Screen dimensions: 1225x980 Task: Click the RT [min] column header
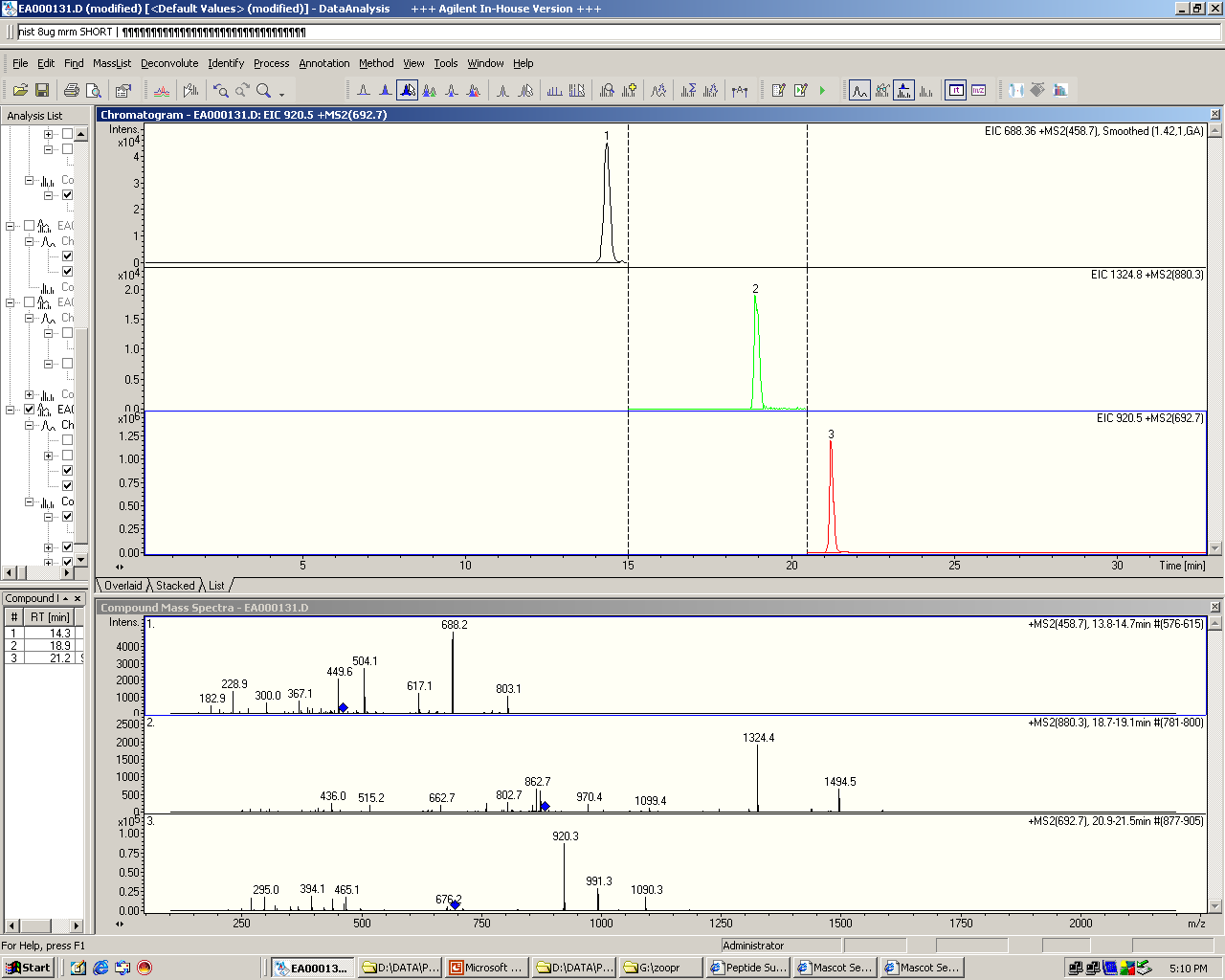click(x=50, y=617)
